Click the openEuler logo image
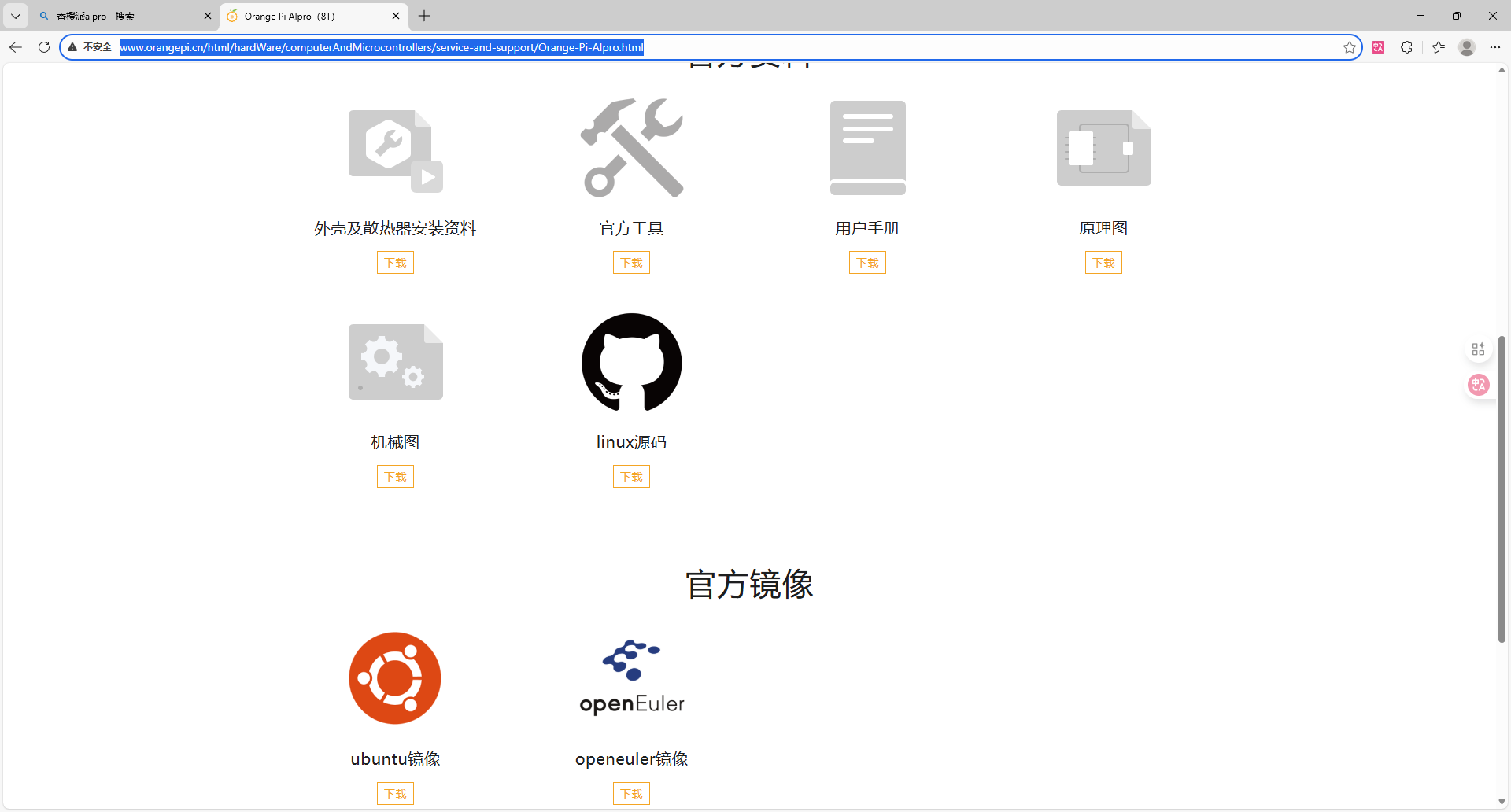1511x812 pixels. [631, 675]
